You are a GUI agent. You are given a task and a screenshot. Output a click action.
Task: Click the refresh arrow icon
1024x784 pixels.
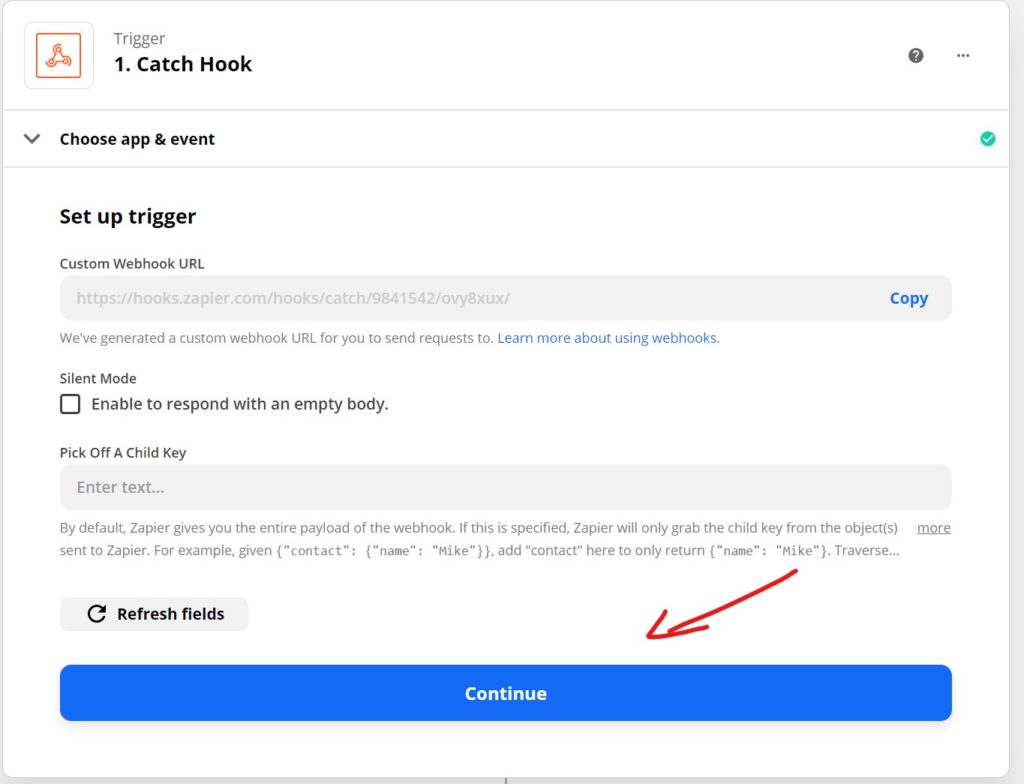click(97, 613)
